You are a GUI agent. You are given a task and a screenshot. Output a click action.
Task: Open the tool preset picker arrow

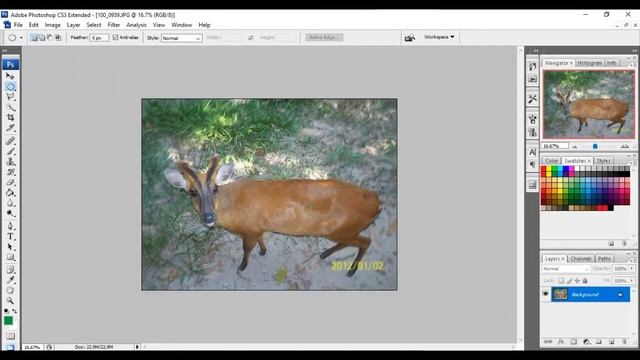coord(21,38)
